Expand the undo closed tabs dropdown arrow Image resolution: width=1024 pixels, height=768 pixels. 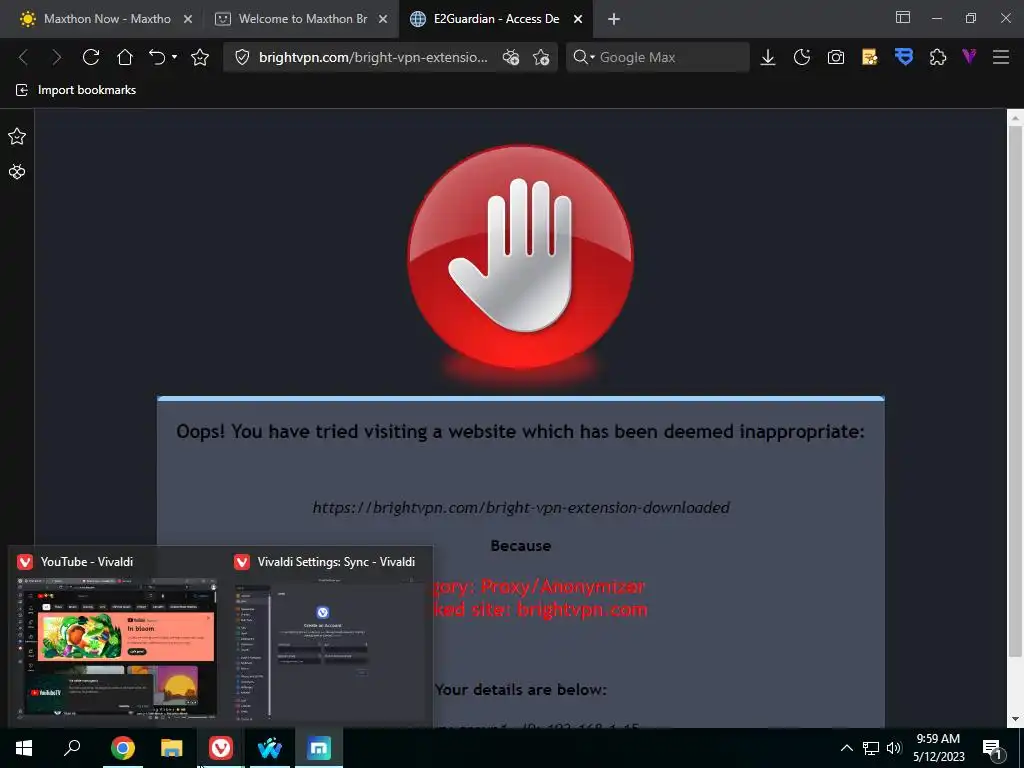pyautogui.click(x=174, y=57)
